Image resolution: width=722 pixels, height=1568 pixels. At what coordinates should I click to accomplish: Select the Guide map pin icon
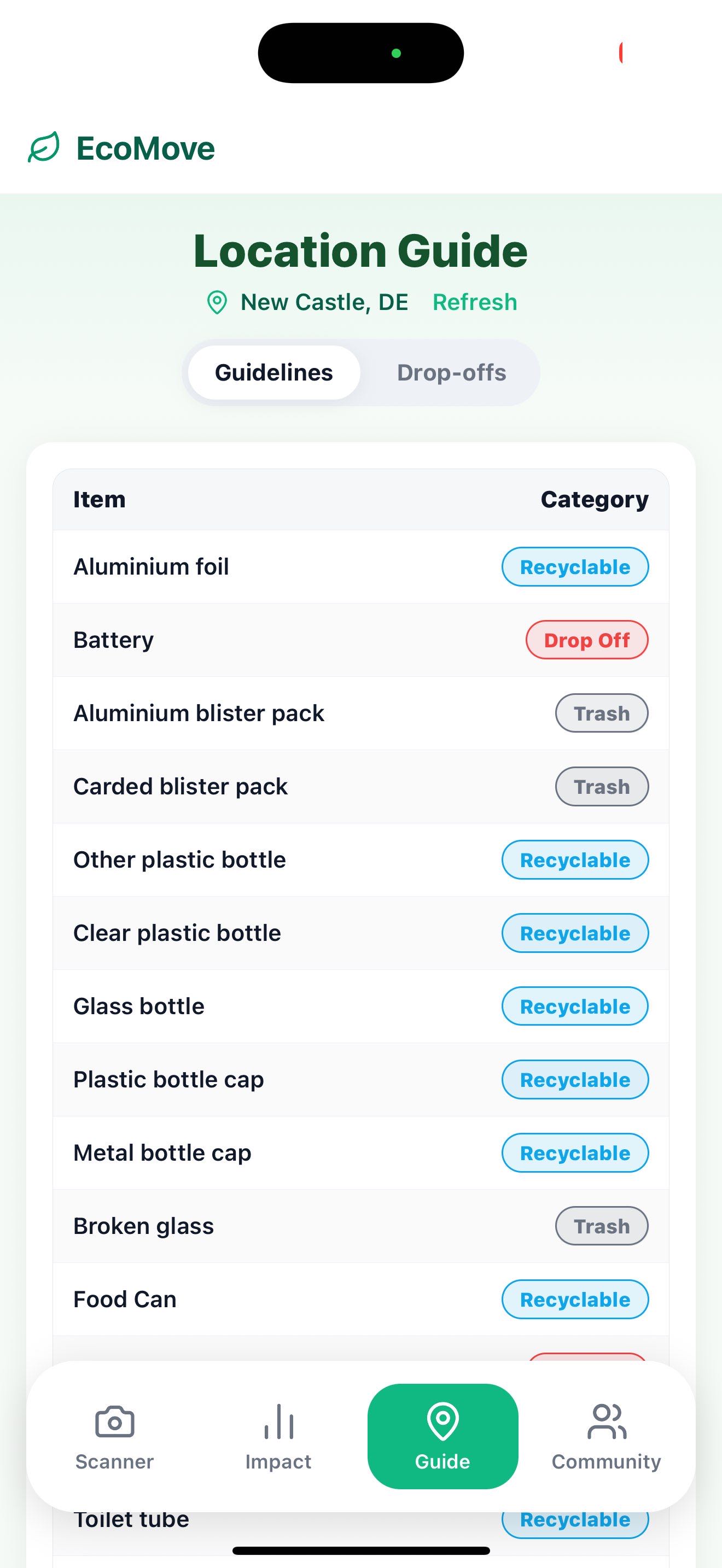click(x=442, y=1421)
